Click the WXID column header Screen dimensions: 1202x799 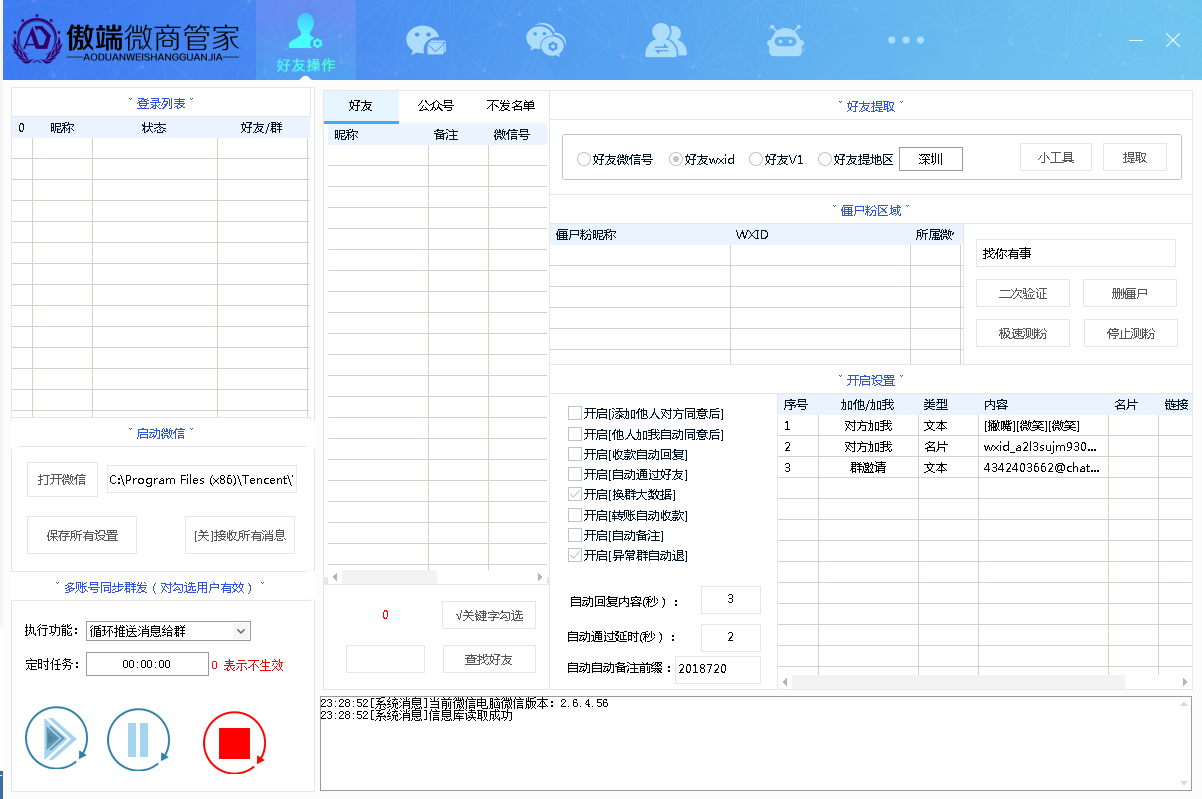tap(820, 235)
